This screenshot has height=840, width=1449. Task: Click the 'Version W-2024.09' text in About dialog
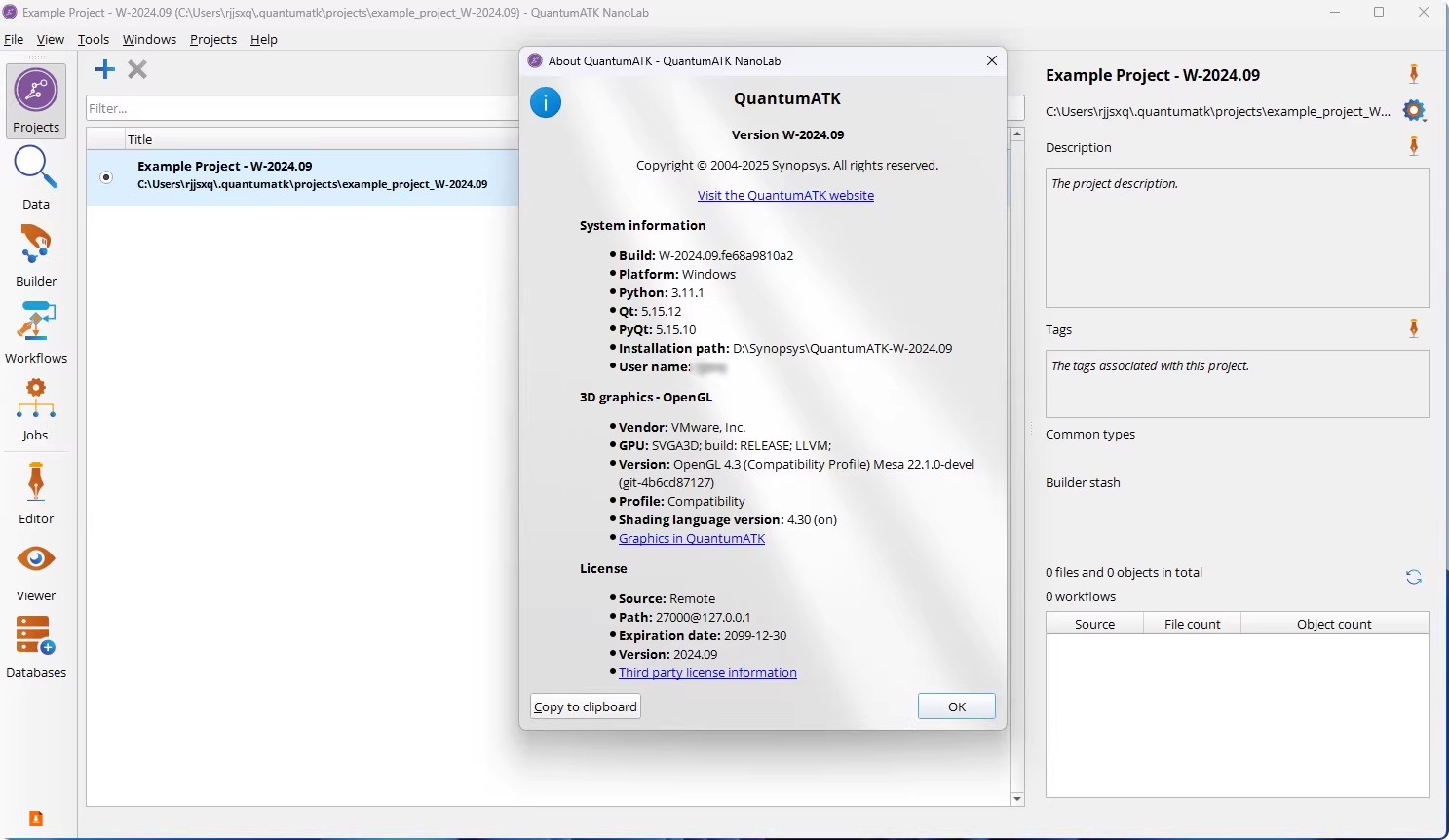(787, 134)
